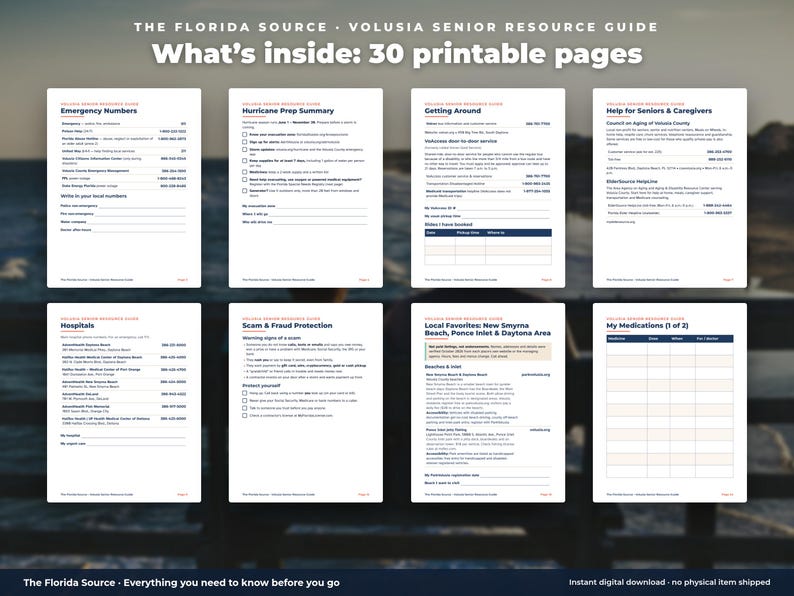Image resolution: width=794 pixels, height=596 pixels.
Task: Click the 'Rides I have booked' heading
Action: point(449,224)
